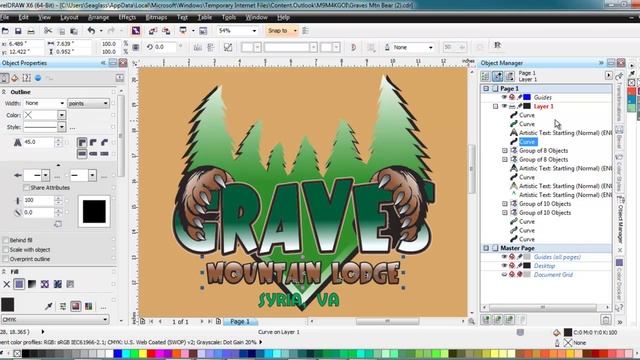Open the Effects menu
Image resolution: width=640 pixels, height=360 pixels.
[x=127, y=18]
